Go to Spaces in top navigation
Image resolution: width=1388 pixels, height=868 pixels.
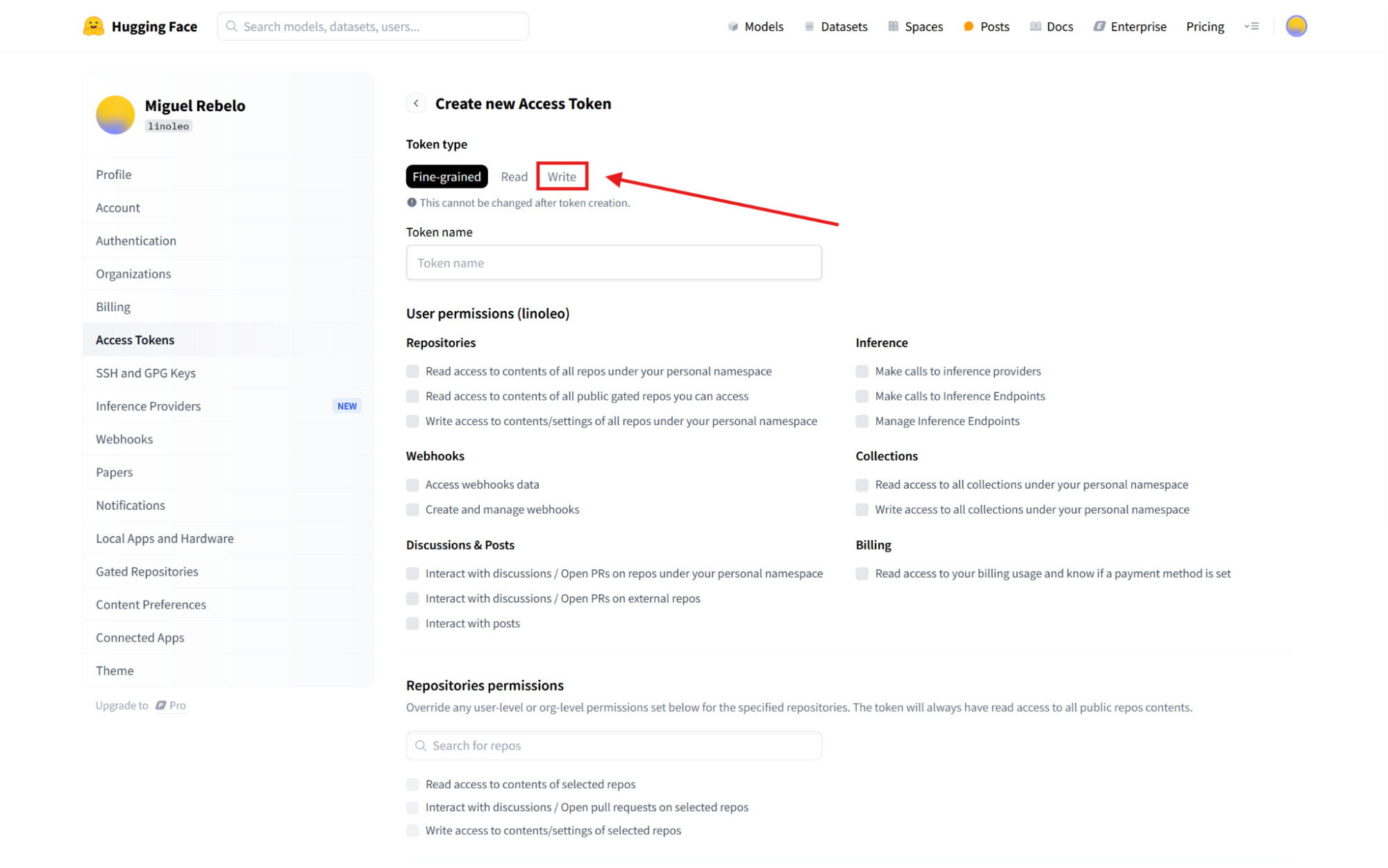(x=914, y=26)
